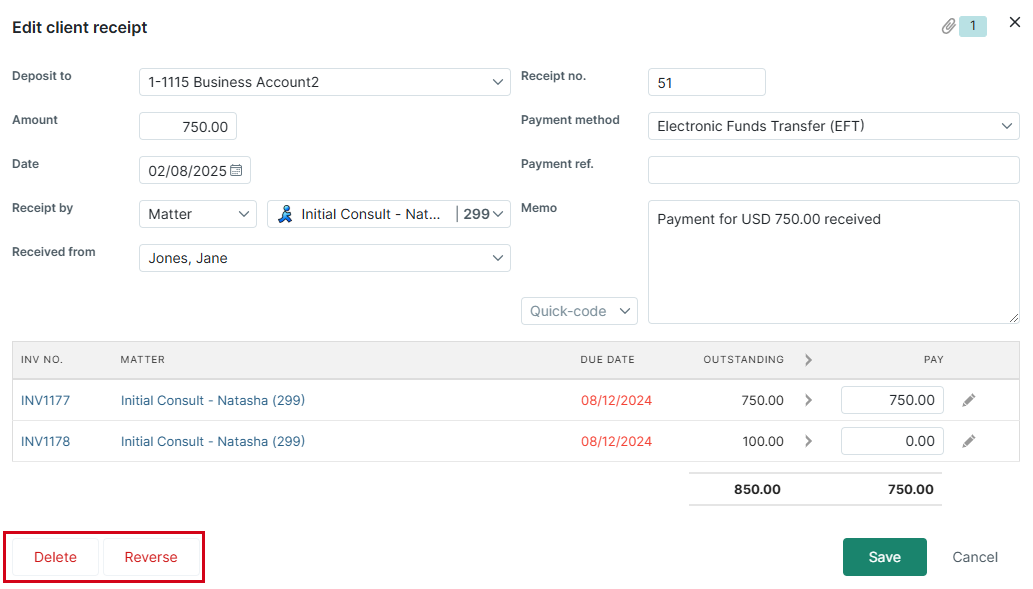Click due date 08/12/2024 in INV1177 row
1033x589 pixels.
click(616, 401)
